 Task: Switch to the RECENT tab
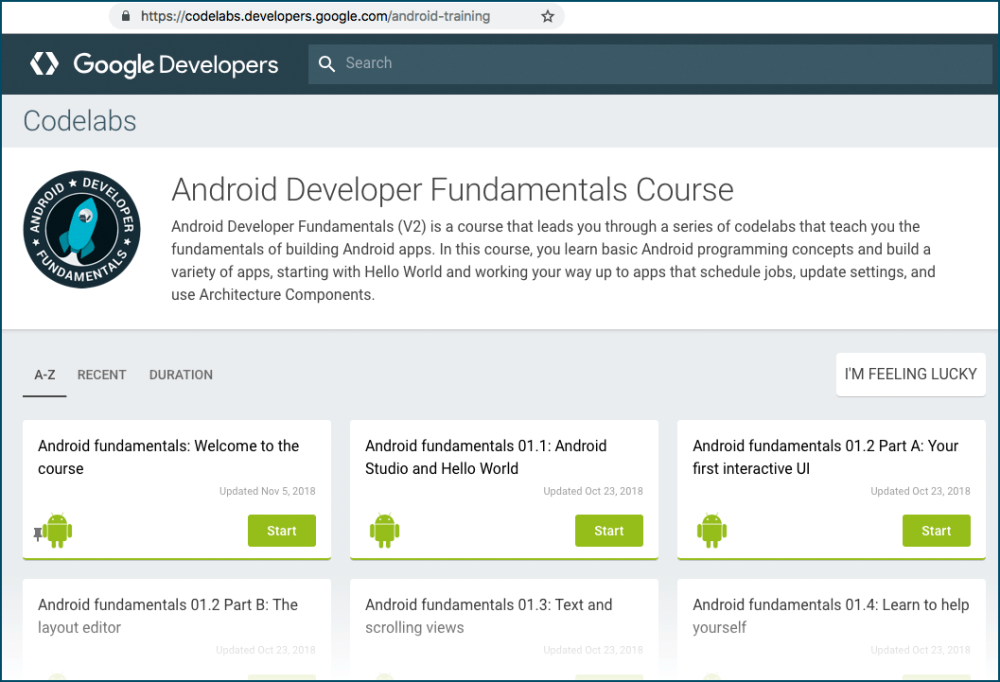click(x=101, y=374)
